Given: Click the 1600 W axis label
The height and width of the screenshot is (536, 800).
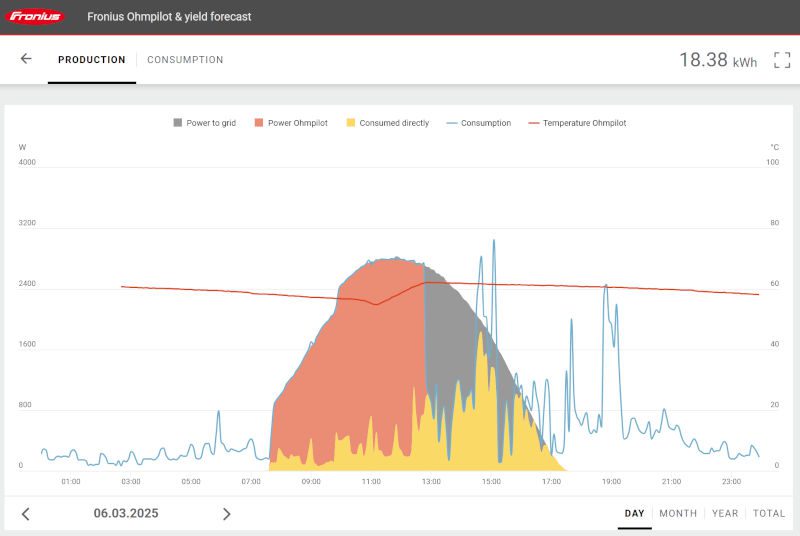Looking at the screenshot, I should point(27,344).
